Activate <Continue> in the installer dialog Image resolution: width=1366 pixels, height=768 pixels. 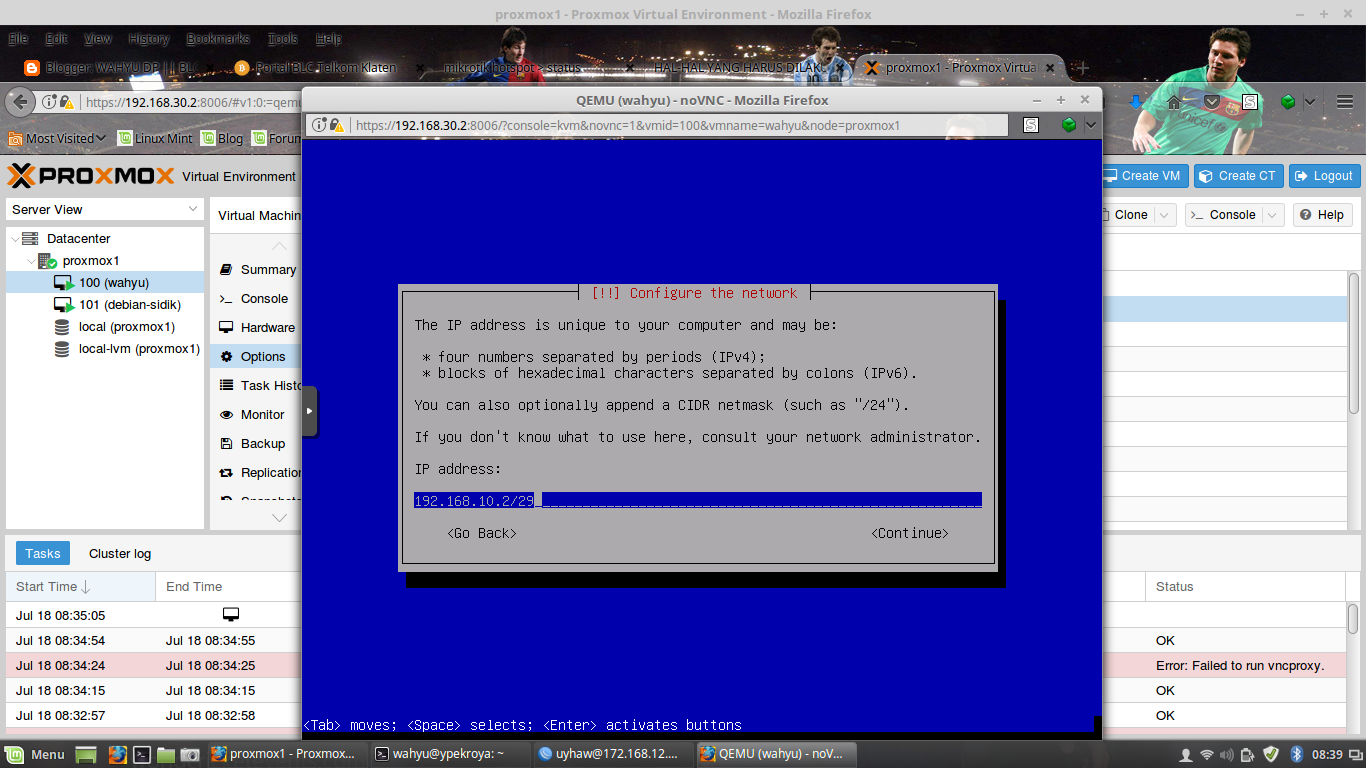909,533
